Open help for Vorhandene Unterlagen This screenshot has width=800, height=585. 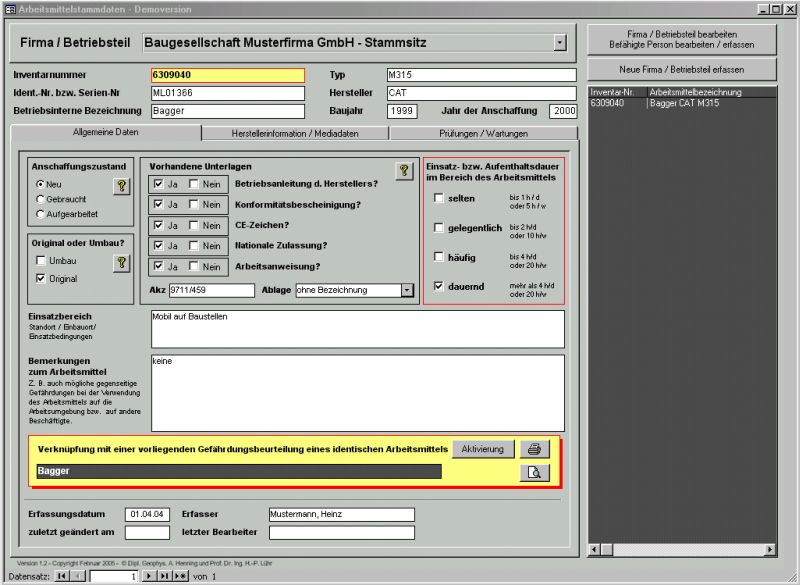click(404, 171)
